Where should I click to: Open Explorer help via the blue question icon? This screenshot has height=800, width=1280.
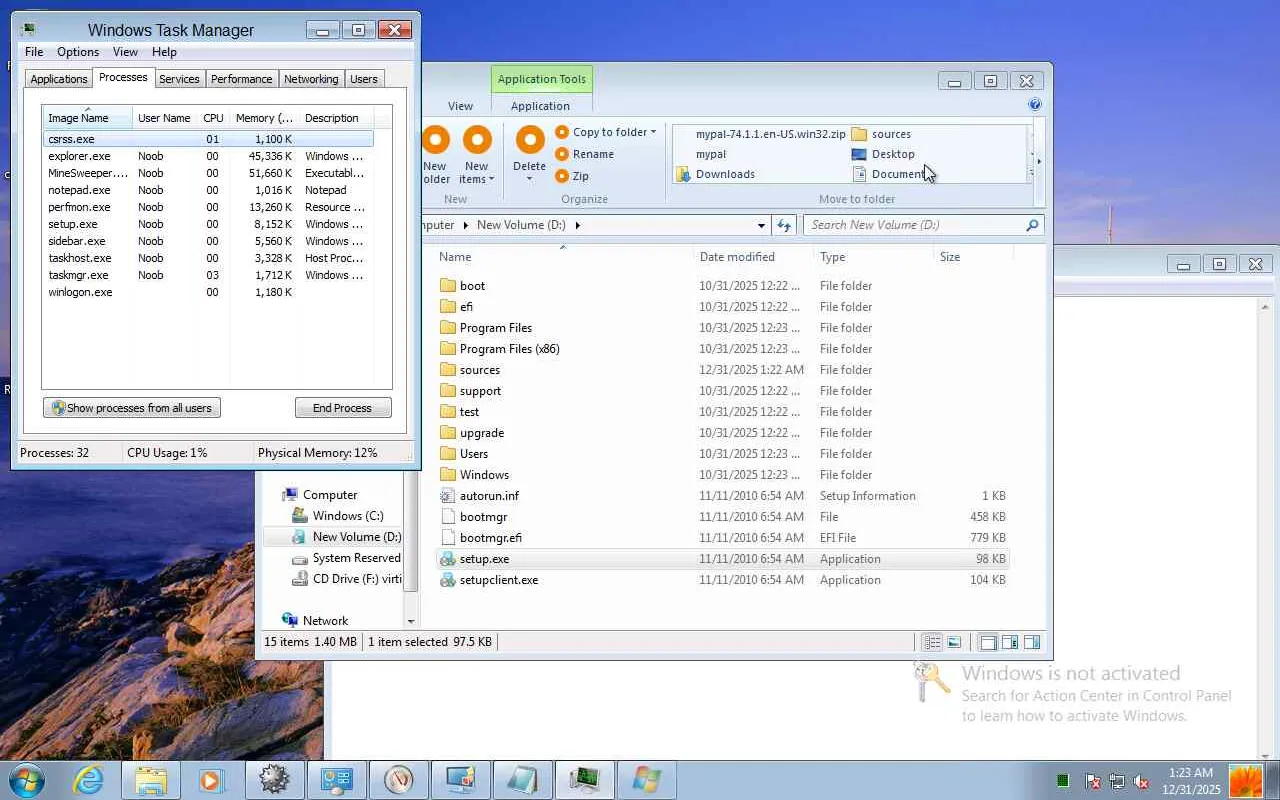(x=1035, y=104)
